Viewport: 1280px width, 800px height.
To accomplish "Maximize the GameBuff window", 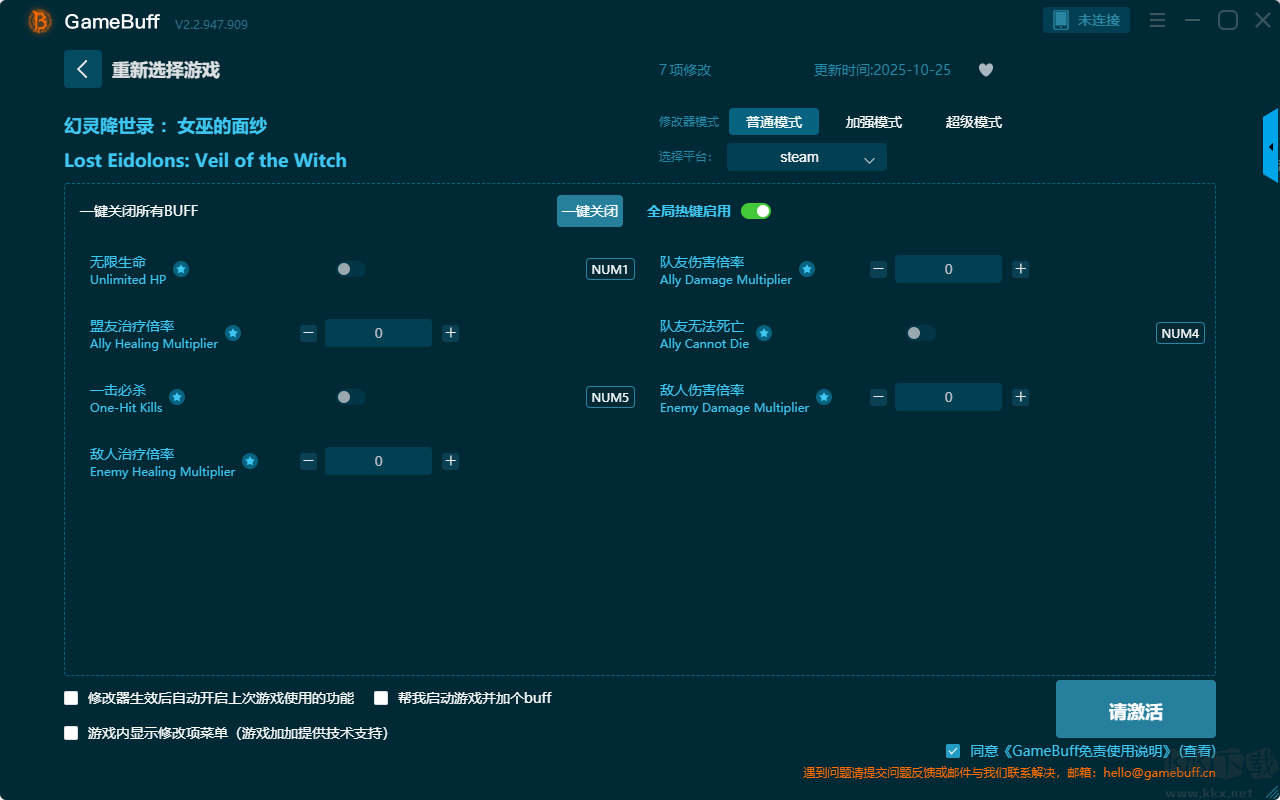I will point(1228,20).
